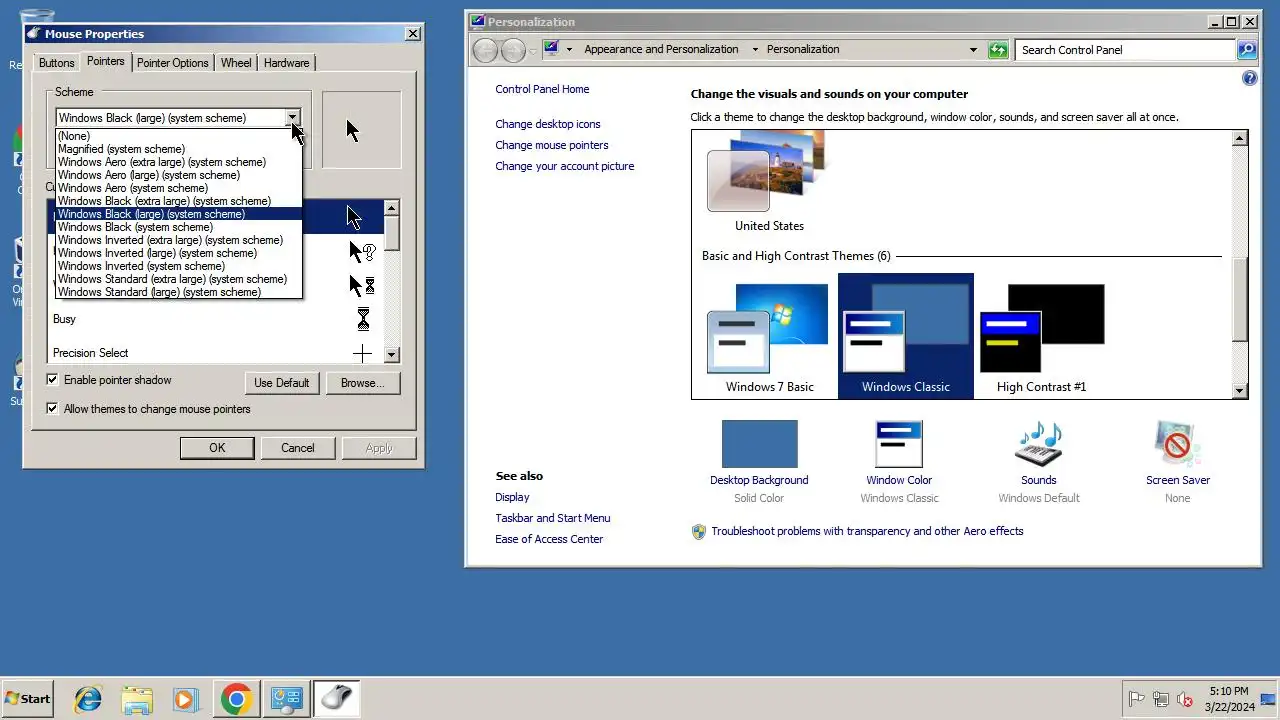The height and width of the screenshot is (720, 1280).
Task: Click the clock in the system tray
Action: point(1228,699)
